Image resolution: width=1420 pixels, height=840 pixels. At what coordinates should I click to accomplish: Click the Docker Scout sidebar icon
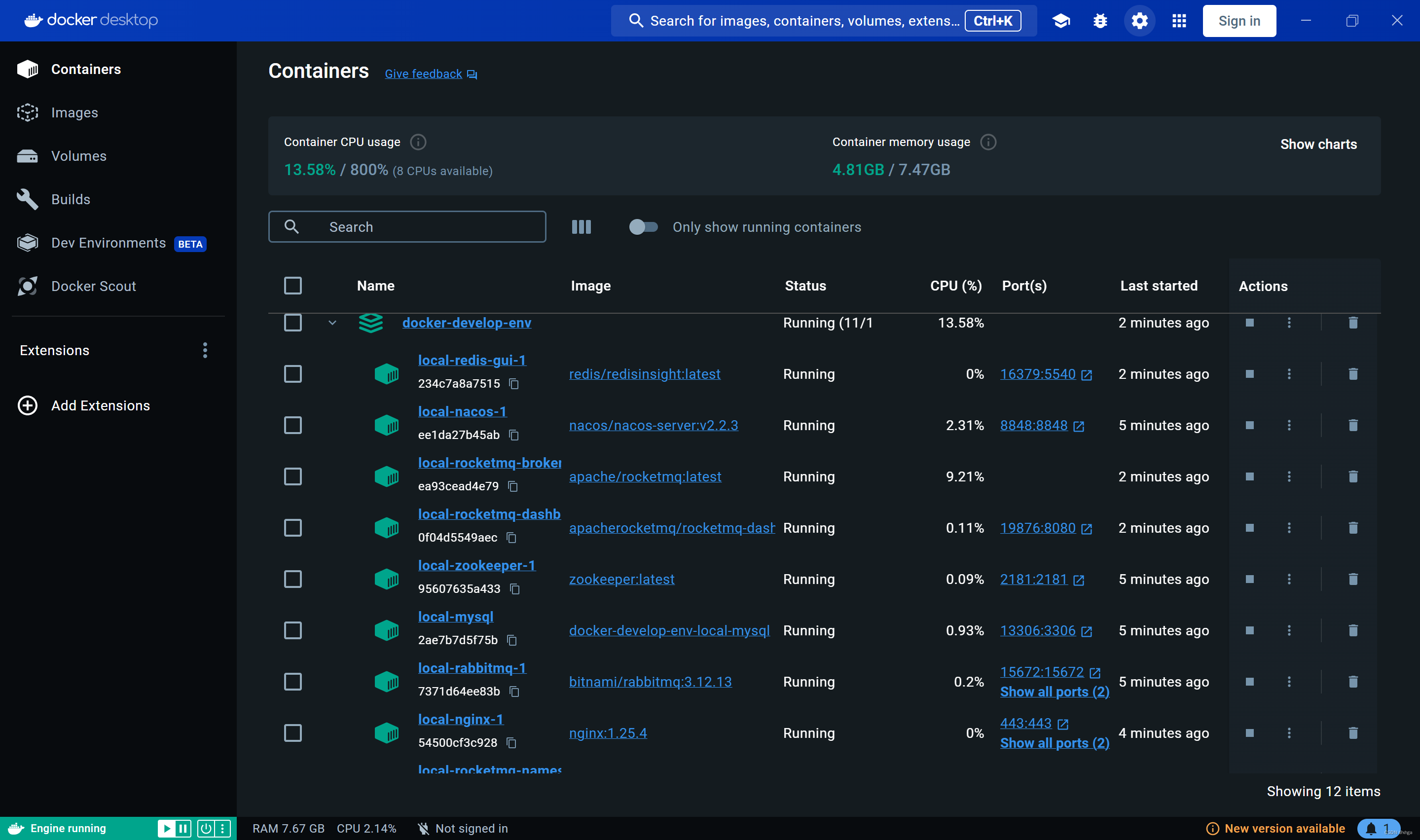click(x=27, y=286)
